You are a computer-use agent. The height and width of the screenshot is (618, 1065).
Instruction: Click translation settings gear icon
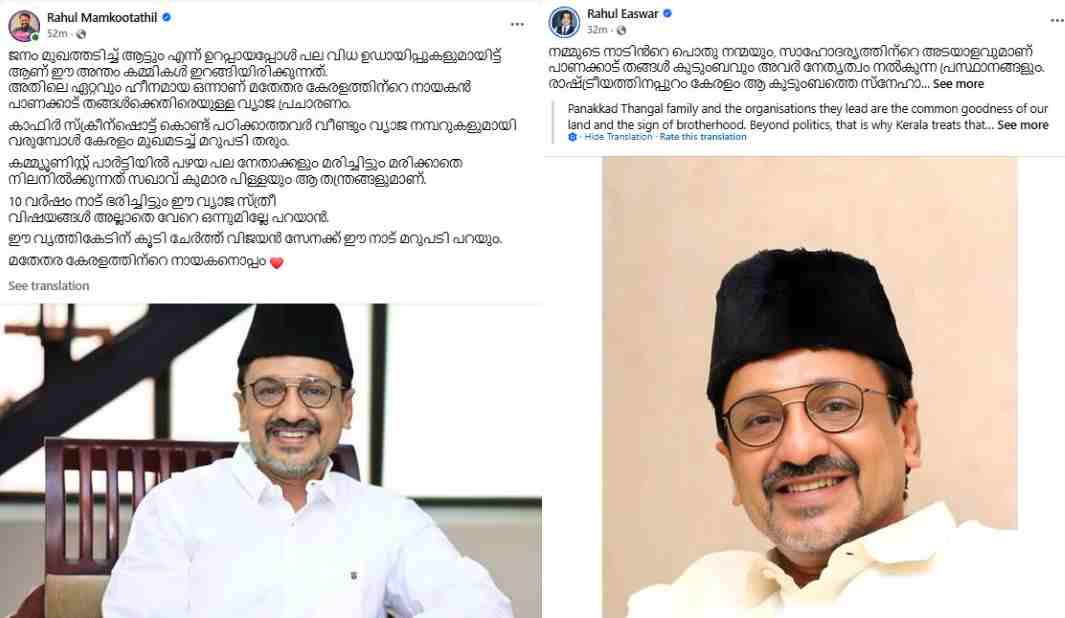click(573, 137)
